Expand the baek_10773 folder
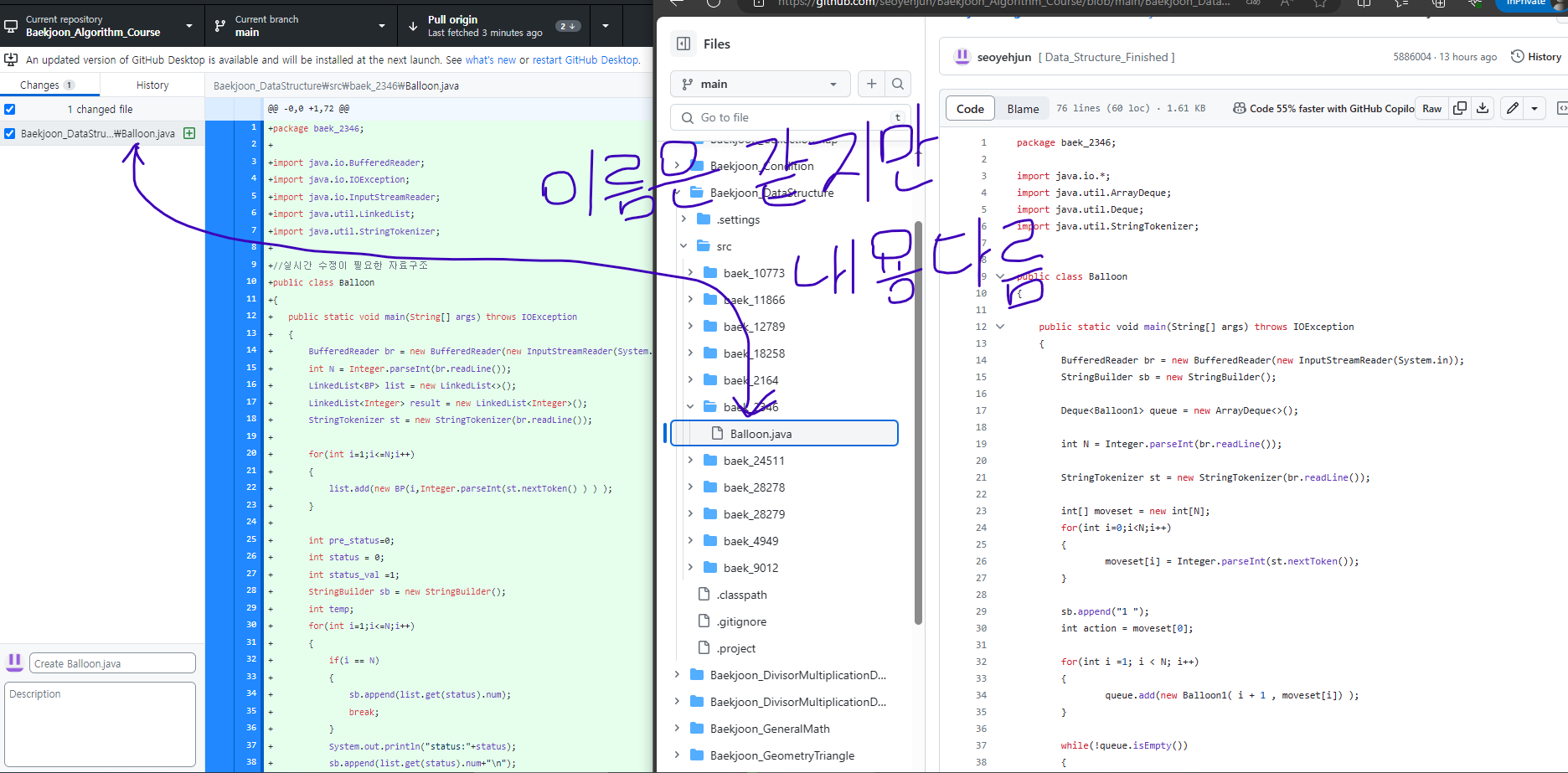Image resolution: width=1568 pixels, height=773 pixels. [690, 273]
